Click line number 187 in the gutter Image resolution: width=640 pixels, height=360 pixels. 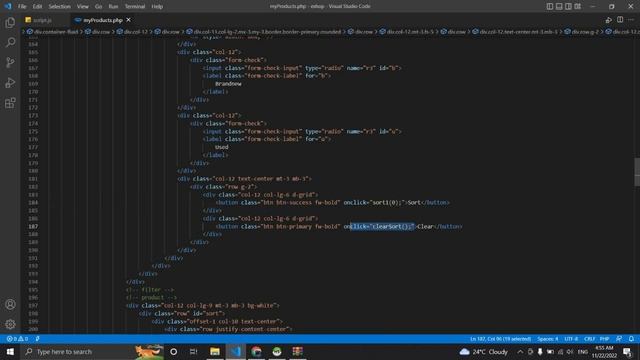[33, 227]
